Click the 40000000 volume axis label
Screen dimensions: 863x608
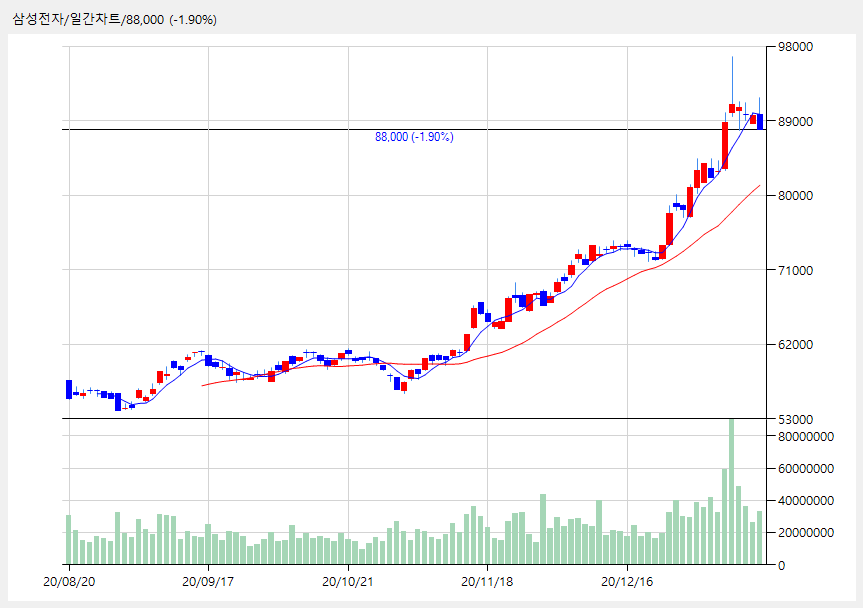pos(806,500)
